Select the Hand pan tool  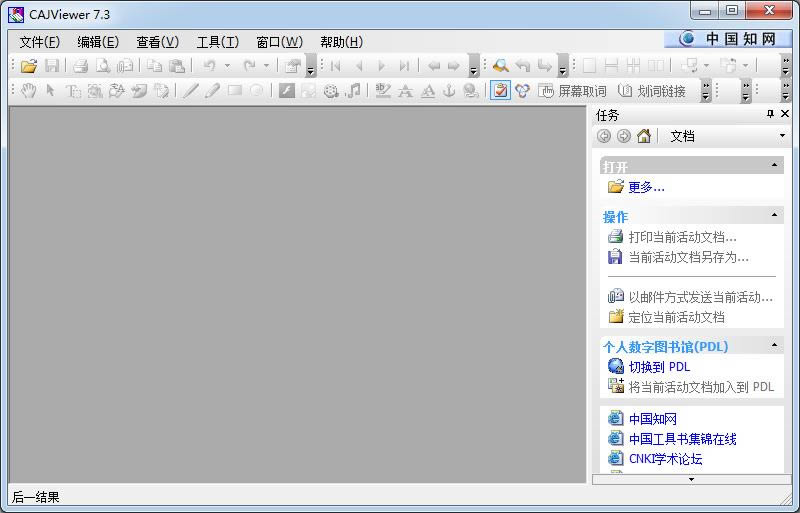[29, 91]
